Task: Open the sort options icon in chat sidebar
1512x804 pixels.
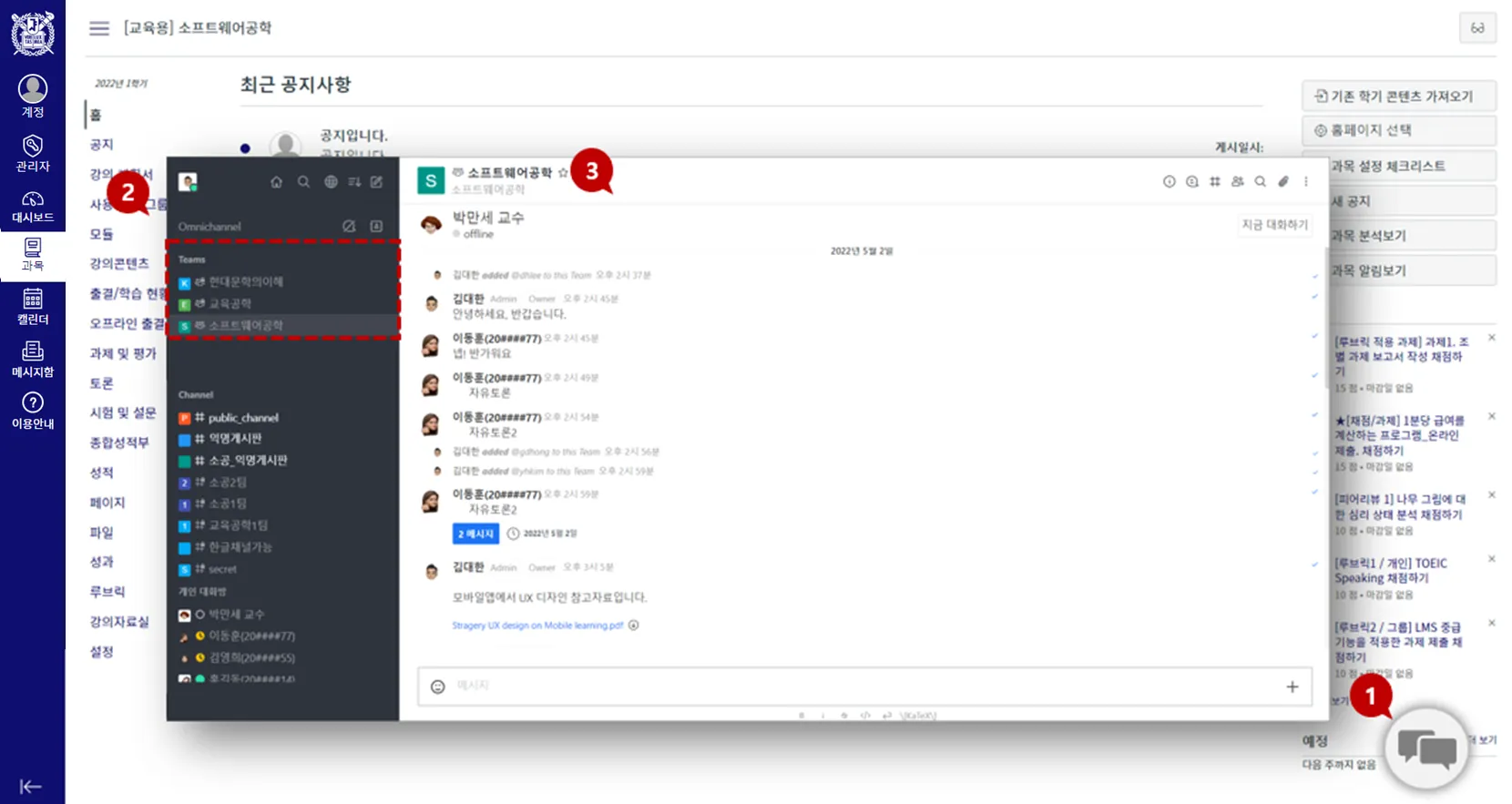Action: point(354,182)
